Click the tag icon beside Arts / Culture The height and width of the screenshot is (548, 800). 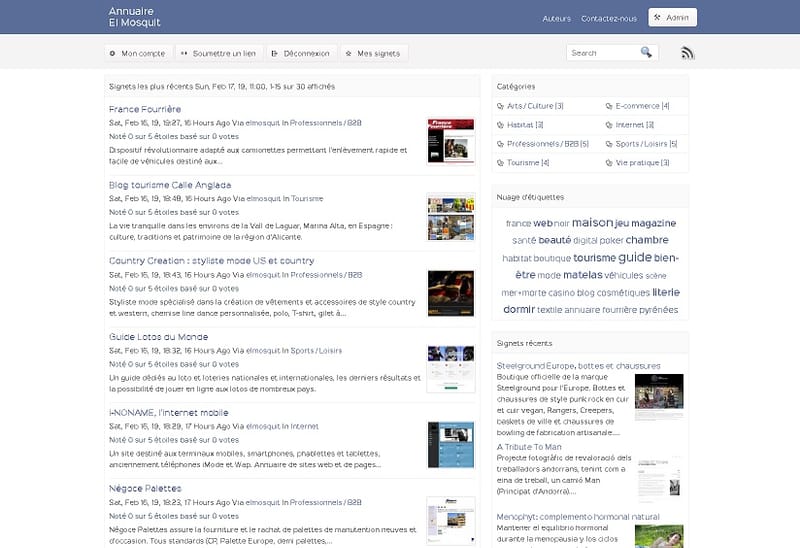pos(500,106)
